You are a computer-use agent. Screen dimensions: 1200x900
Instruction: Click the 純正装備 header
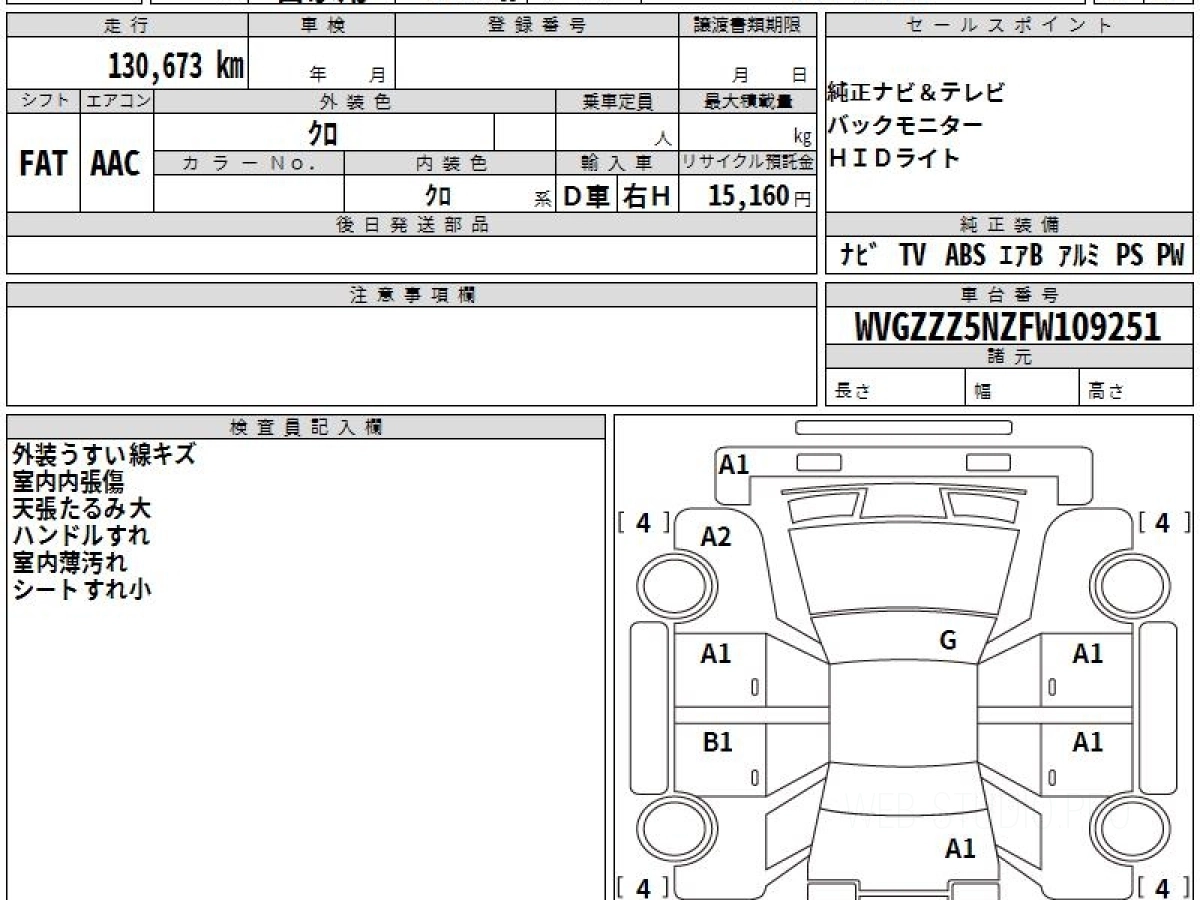click(1010, 225)
